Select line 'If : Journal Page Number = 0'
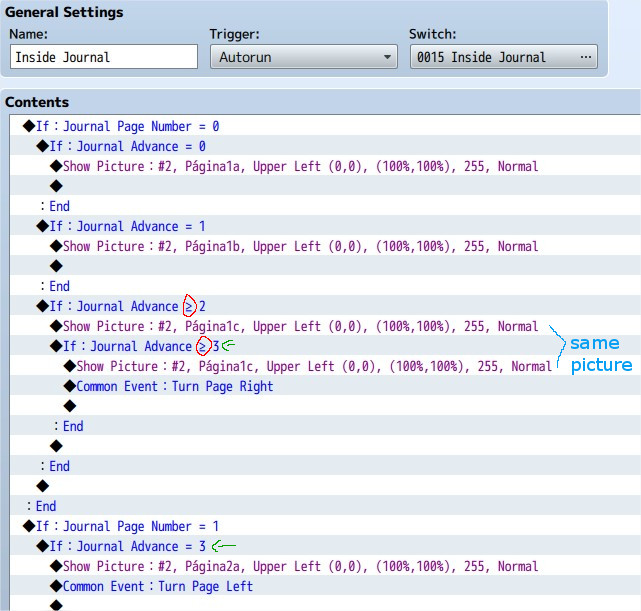The width and height of the screenshot is (641, 611). point(325,126)
